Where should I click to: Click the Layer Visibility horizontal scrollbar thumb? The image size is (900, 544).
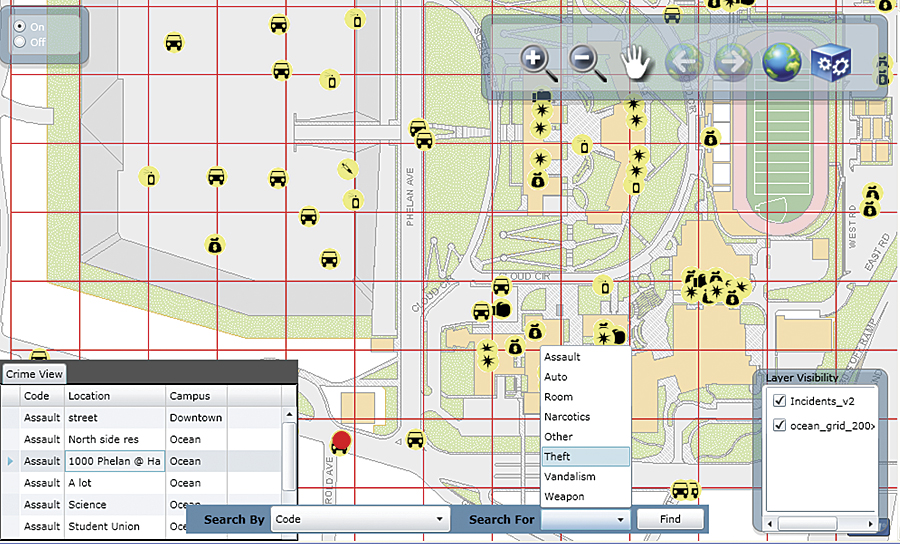click(807, 524)
